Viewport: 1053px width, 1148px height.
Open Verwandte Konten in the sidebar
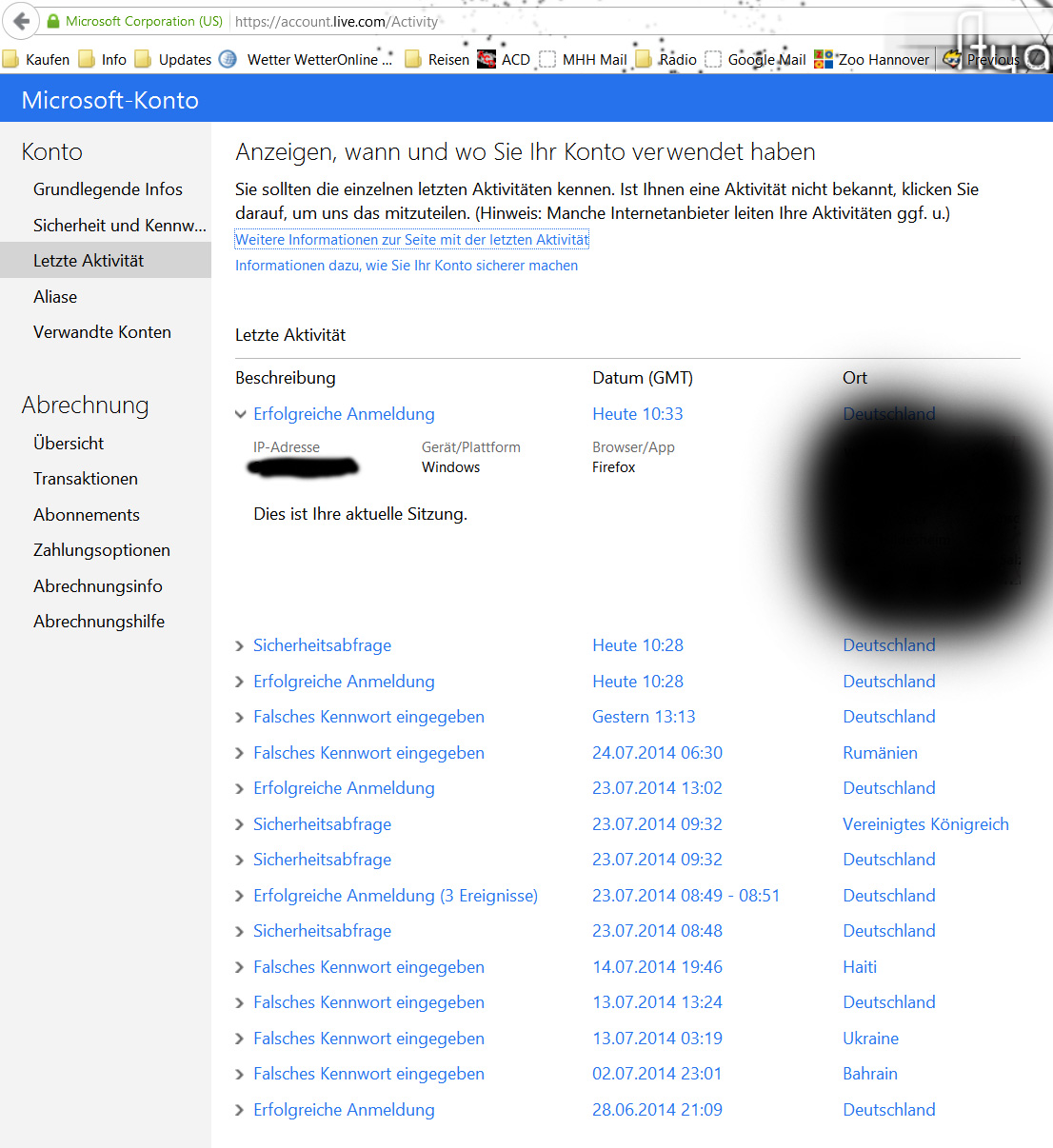(x=102, y=332)
